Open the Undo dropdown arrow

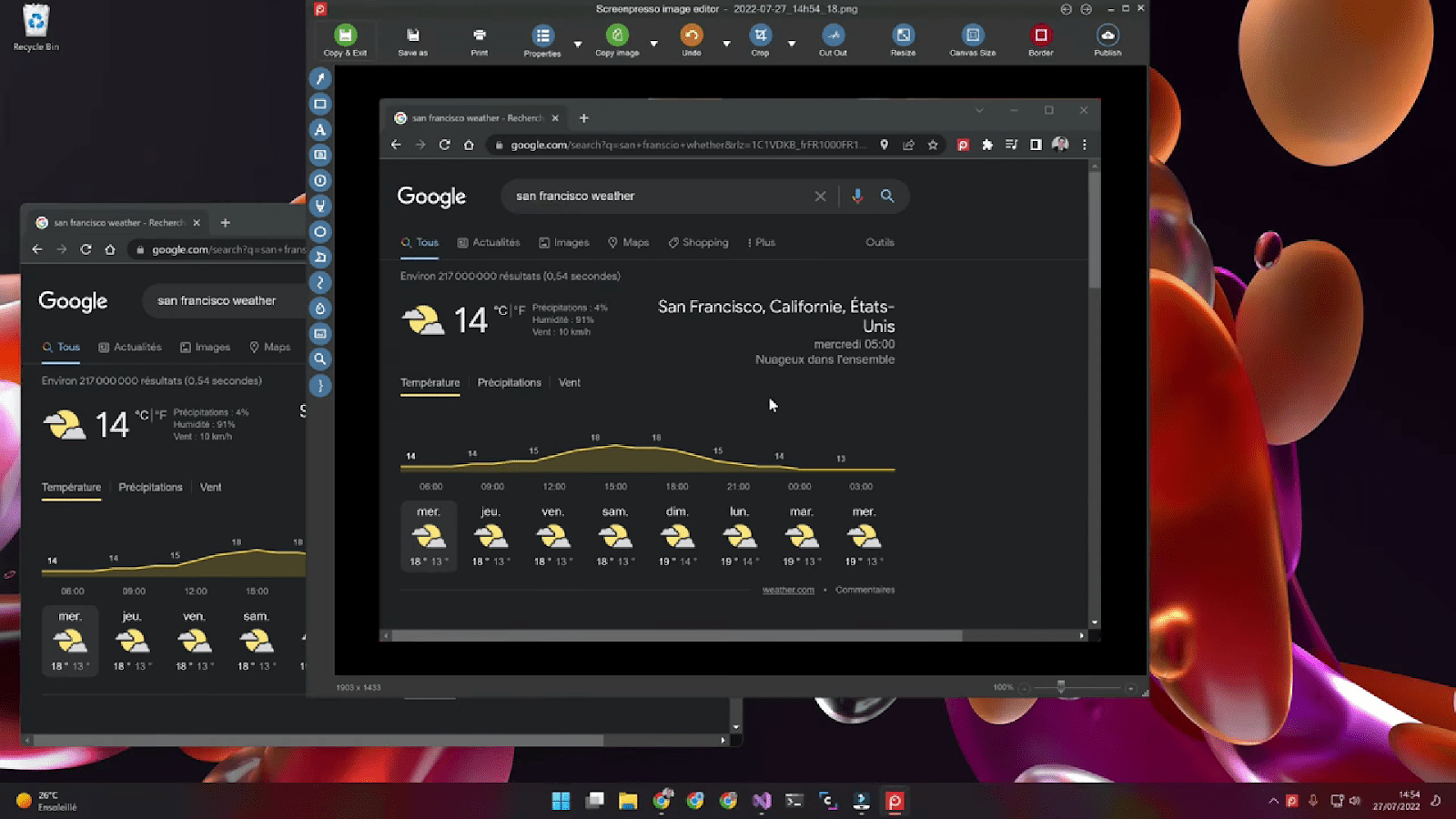point(725,42)
